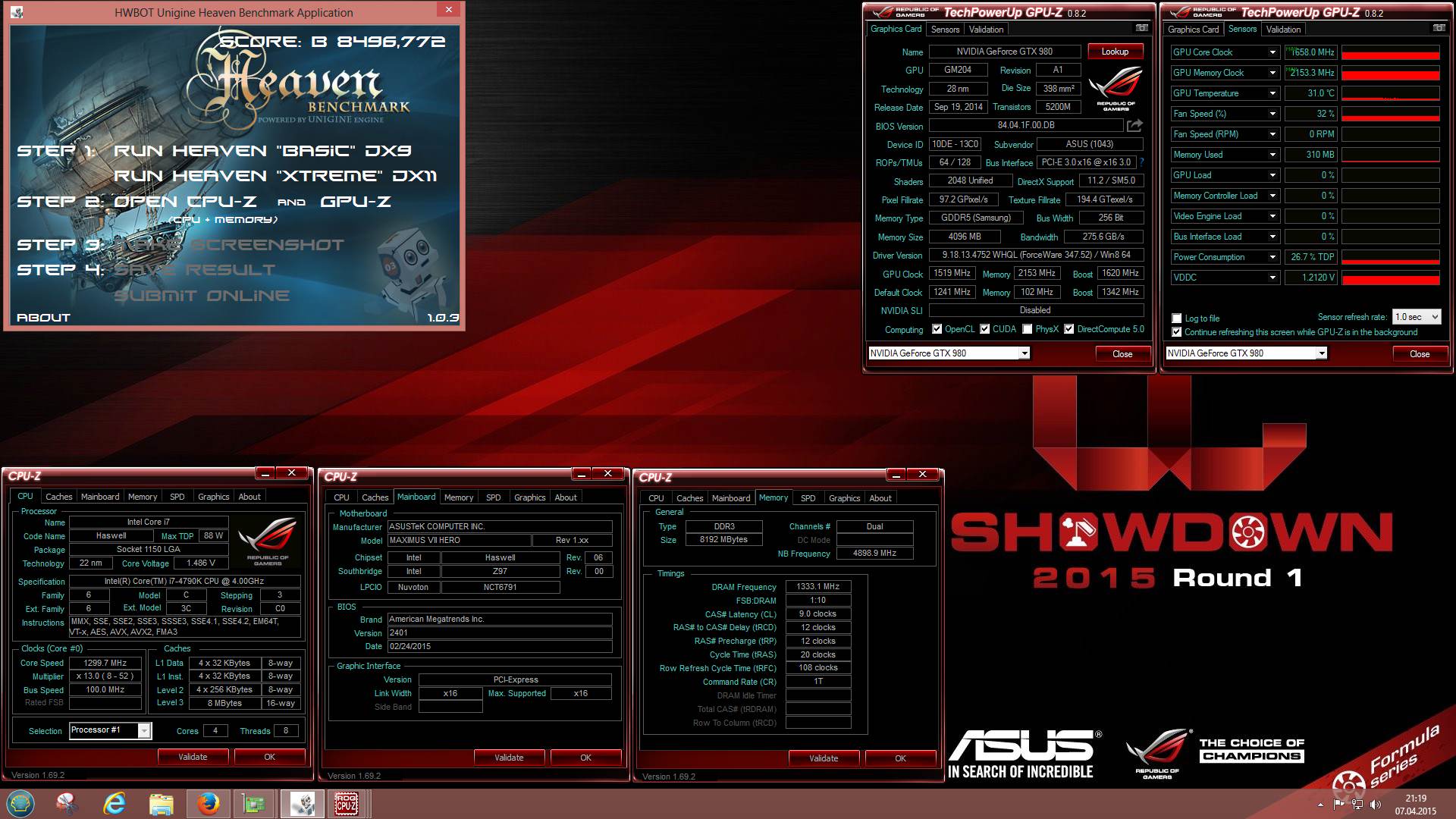Switch to Validation tab in GPU-Z Sensors window
The height and width of the screenshot is (819, 1456).
point(1283,30)
